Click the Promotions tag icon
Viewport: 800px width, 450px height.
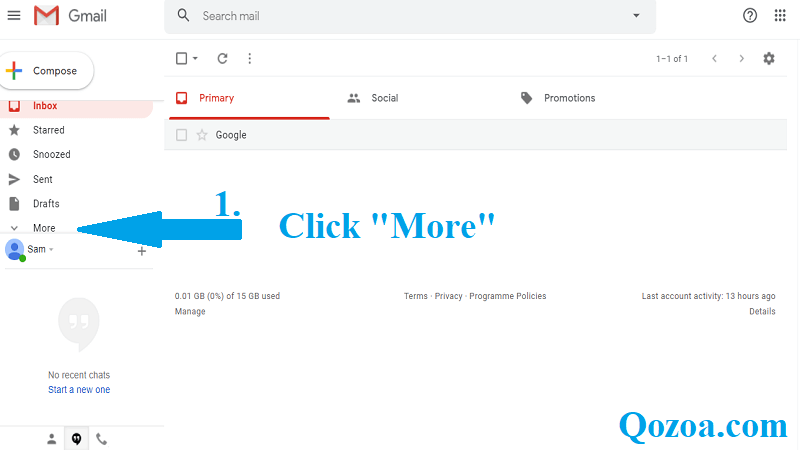coord(527,98)
